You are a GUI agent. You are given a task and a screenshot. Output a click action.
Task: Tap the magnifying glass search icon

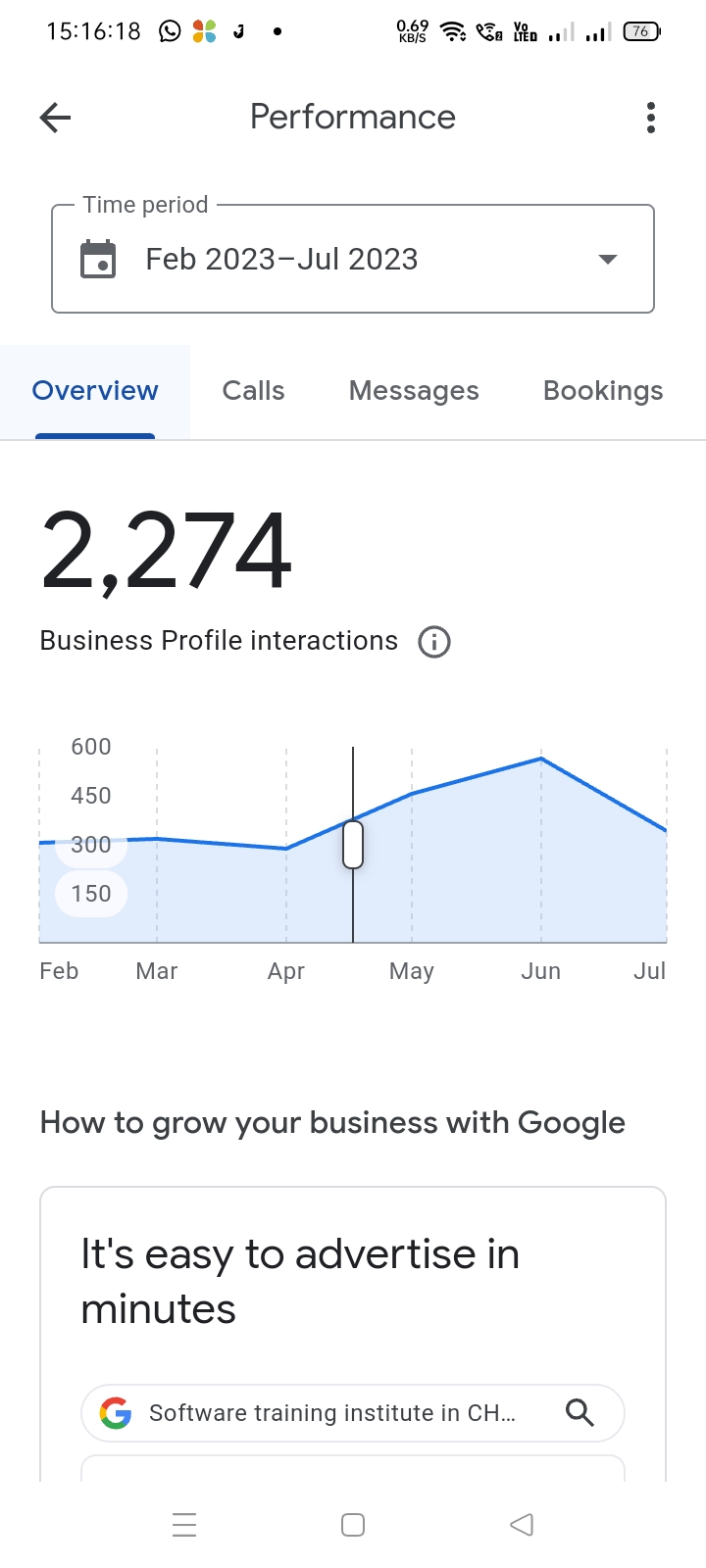tap(580, 1413)
